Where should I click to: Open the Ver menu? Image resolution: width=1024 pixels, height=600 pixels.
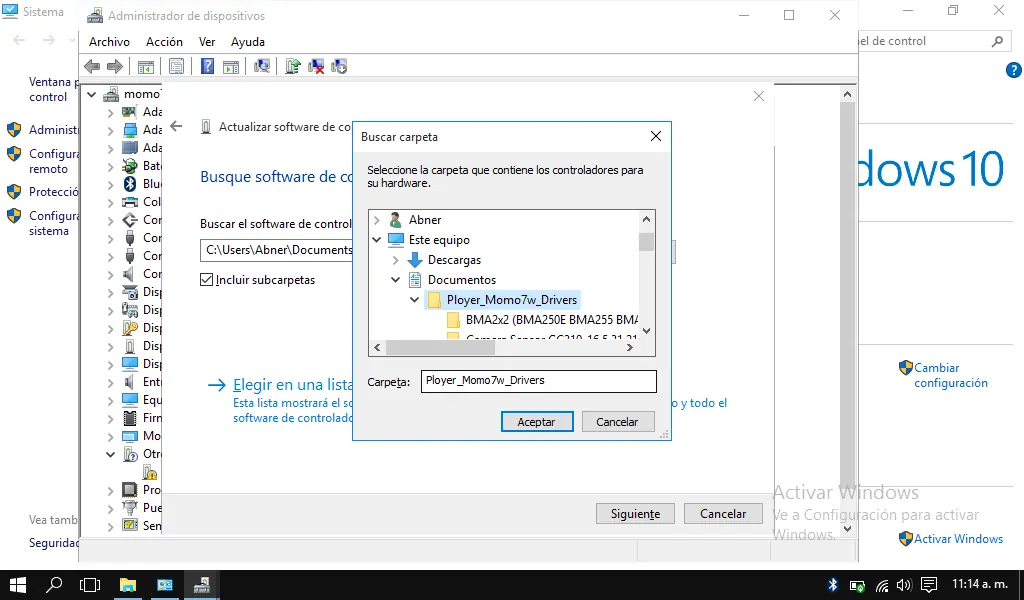pos(207,42)
